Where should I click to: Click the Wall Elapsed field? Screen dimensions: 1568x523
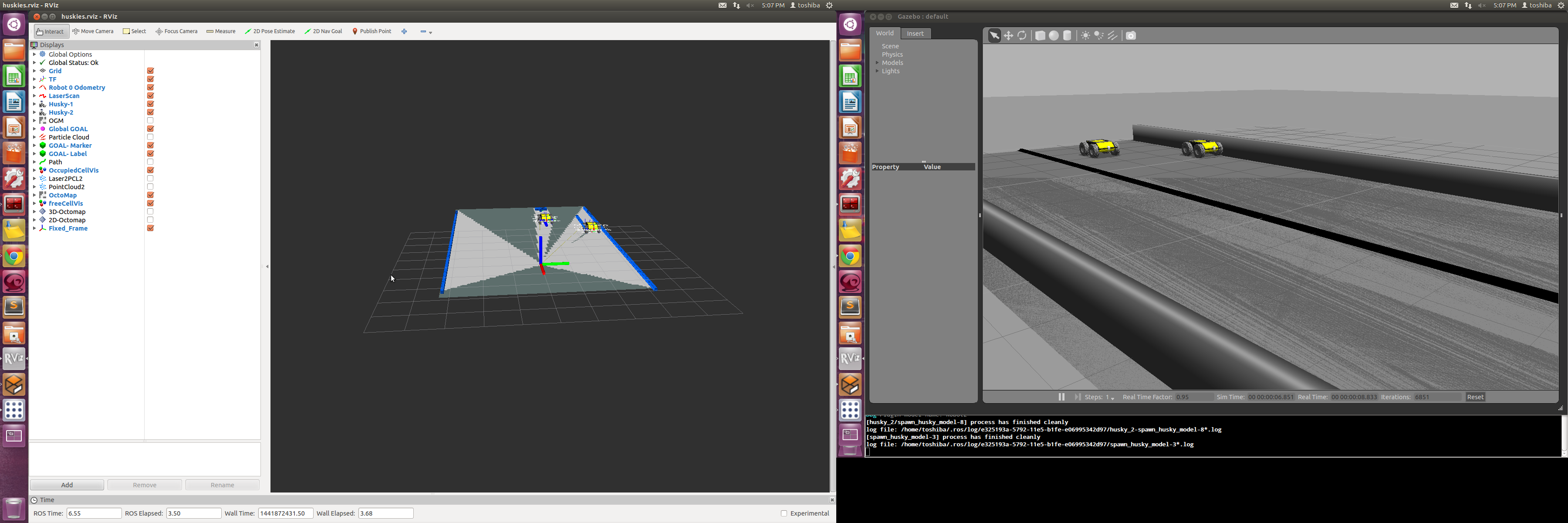pos(386,513)
